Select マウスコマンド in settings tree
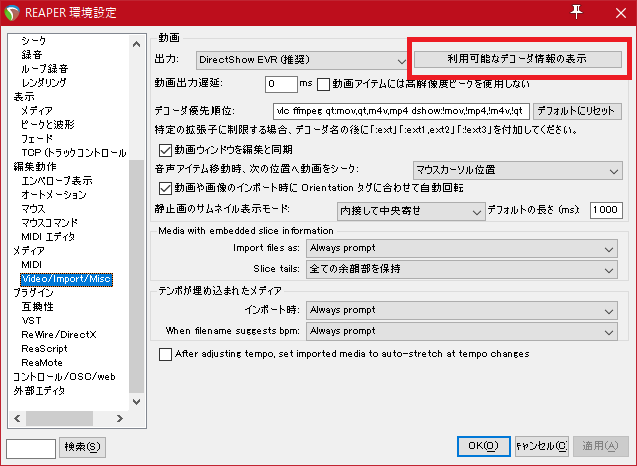 click(50, 223)
